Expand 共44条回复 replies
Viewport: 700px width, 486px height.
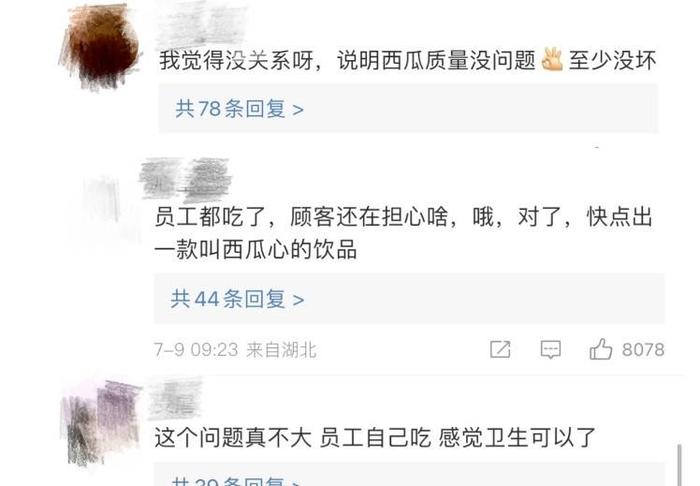coord(238,299)
